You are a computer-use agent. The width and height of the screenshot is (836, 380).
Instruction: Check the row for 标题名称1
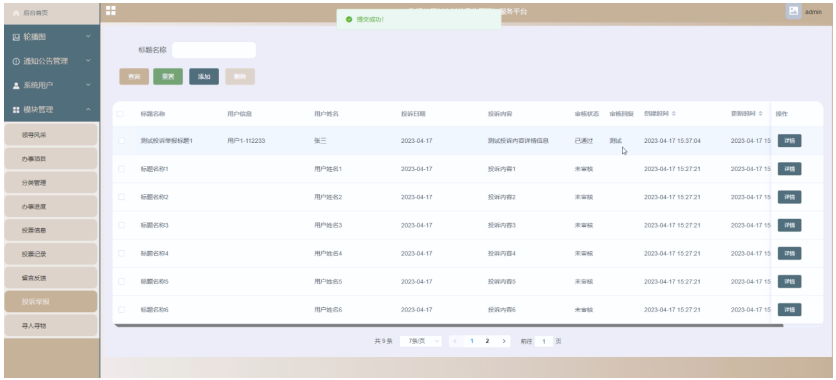pyautogui.click(x=122, y=169)
